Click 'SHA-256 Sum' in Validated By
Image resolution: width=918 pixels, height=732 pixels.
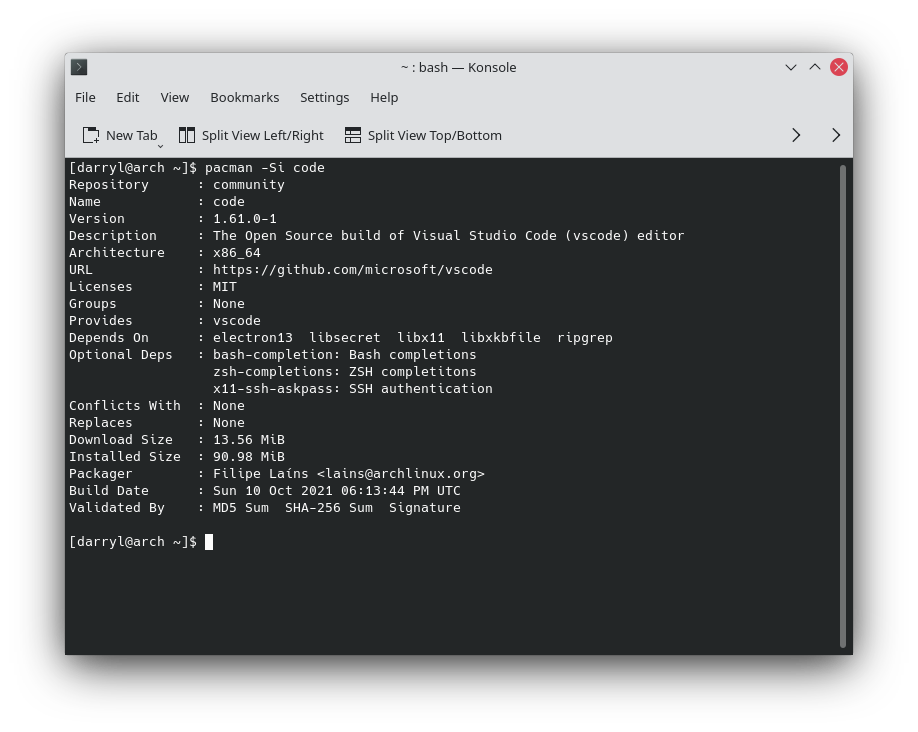tap(328, 508)
